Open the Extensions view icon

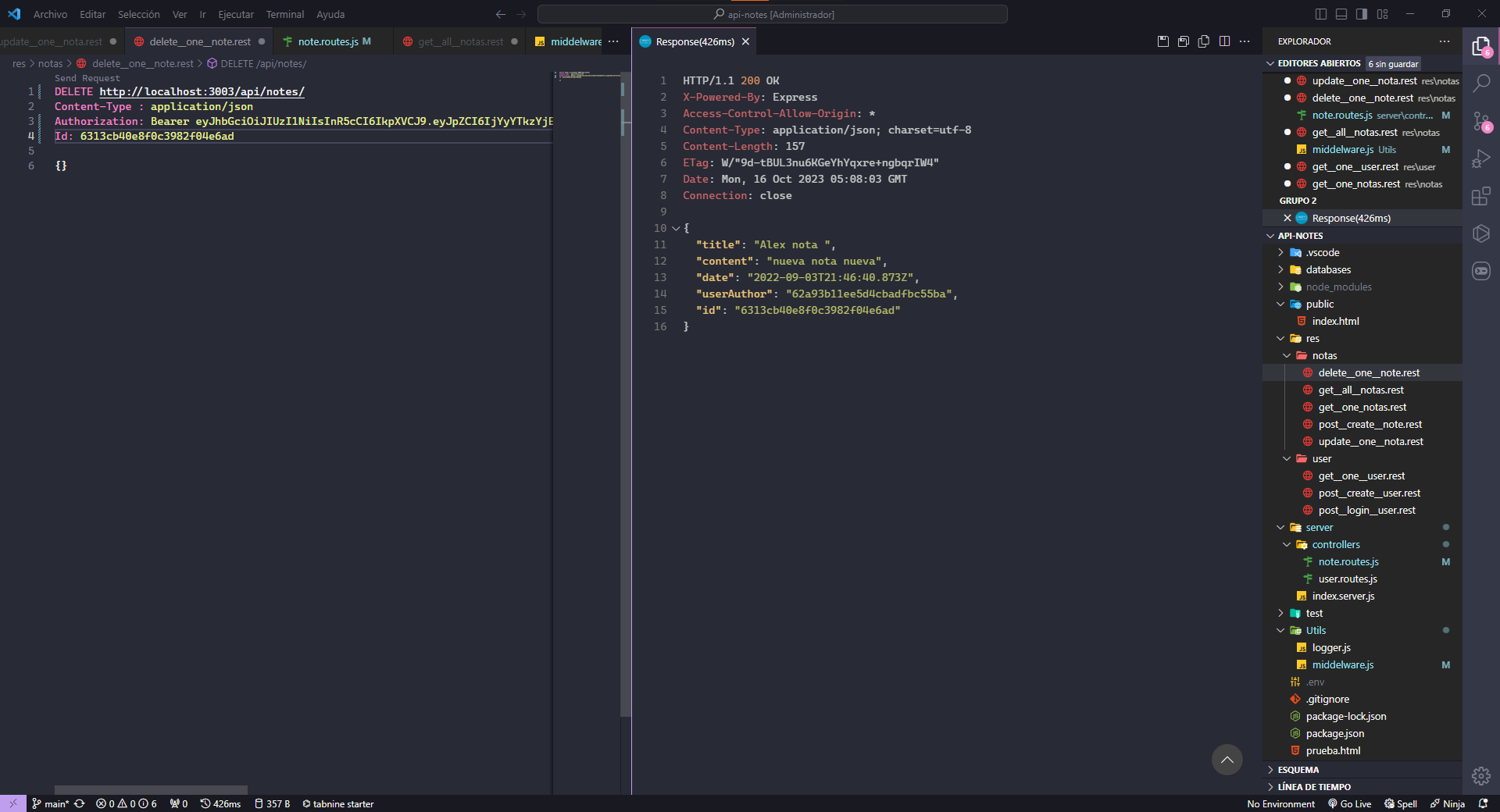coord(1480,196)
